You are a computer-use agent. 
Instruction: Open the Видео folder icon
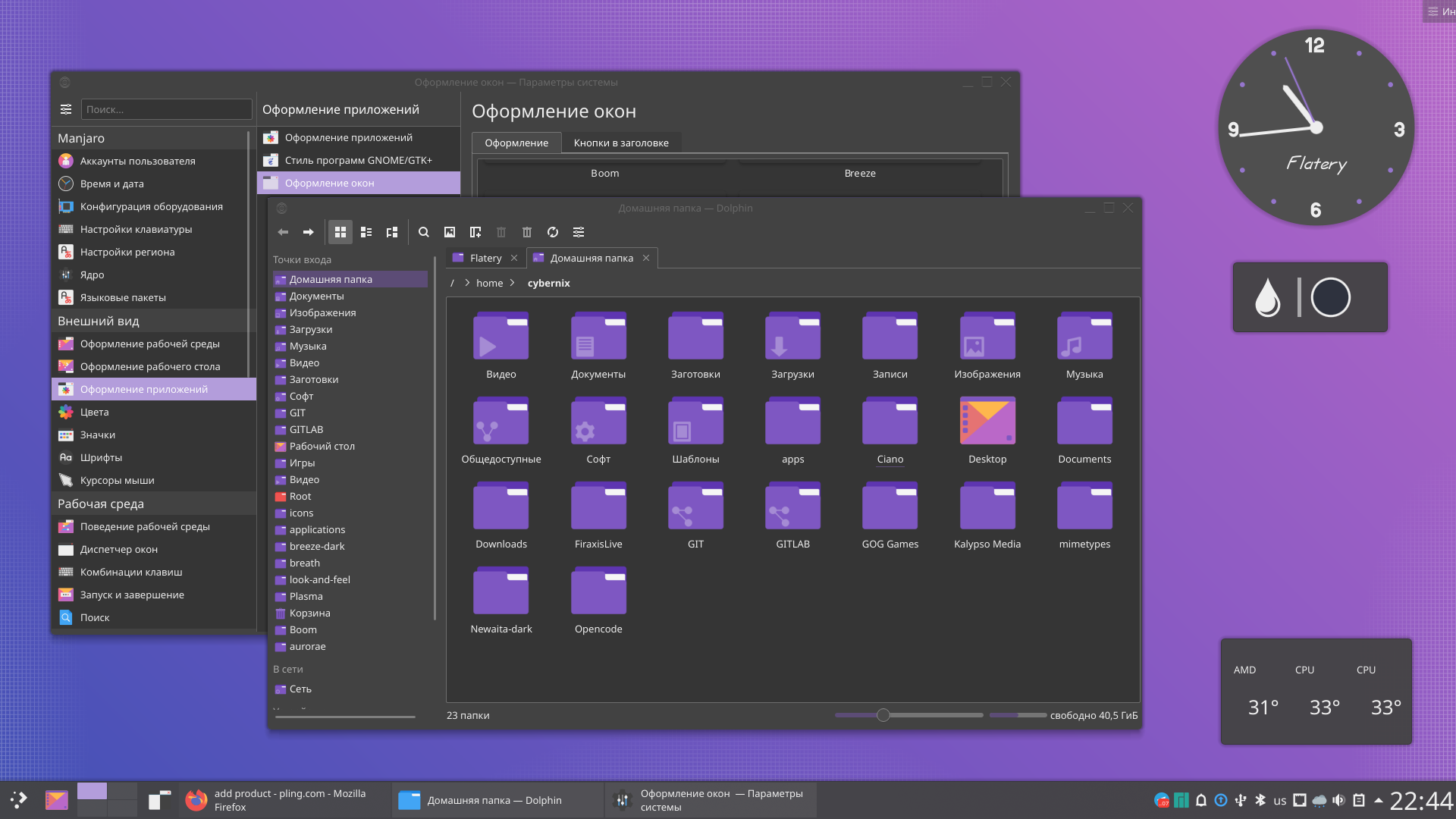pos(500,336)
